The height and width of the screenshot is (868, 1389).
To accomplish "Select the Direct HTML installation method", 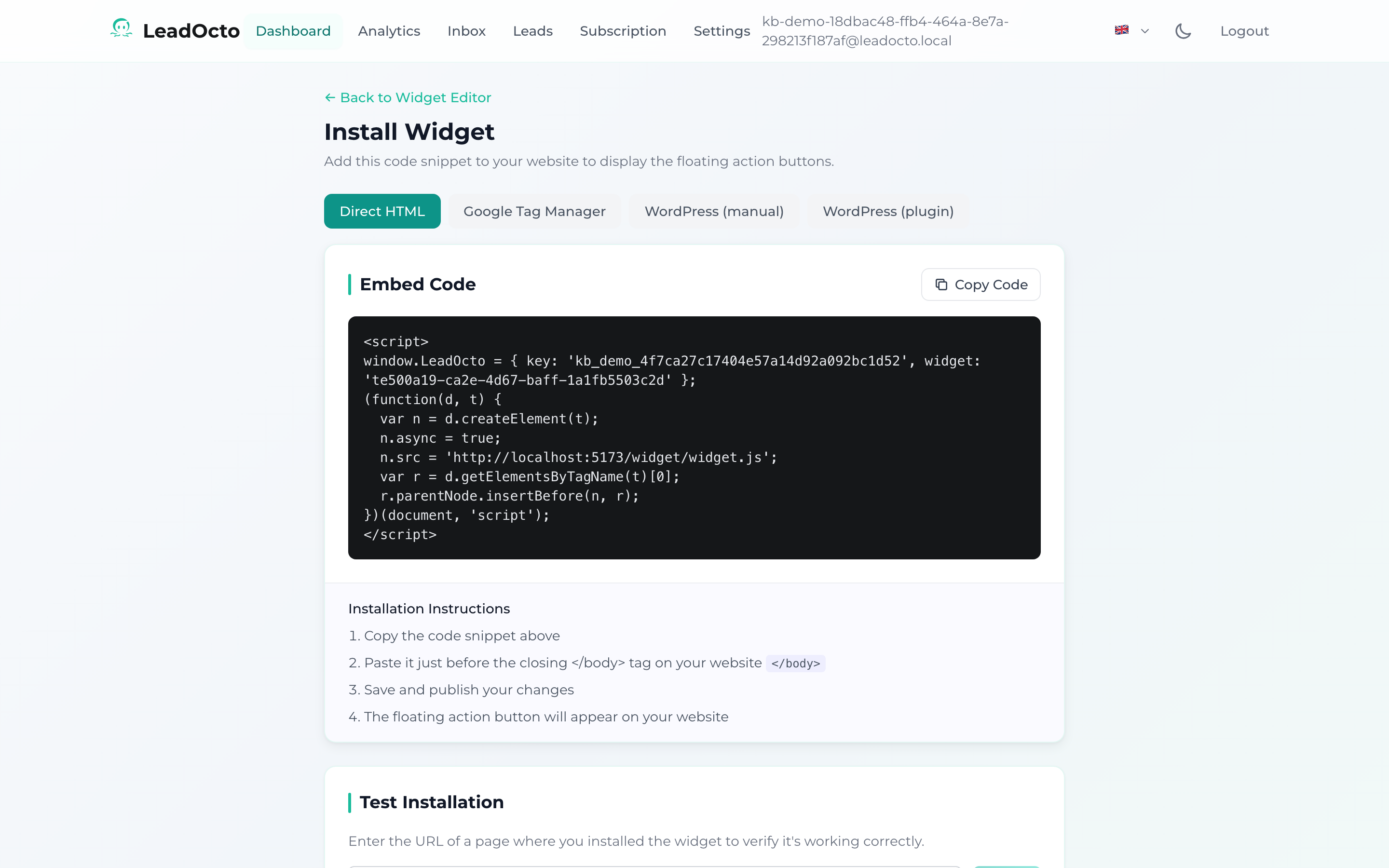I will [x=381, y=211].
